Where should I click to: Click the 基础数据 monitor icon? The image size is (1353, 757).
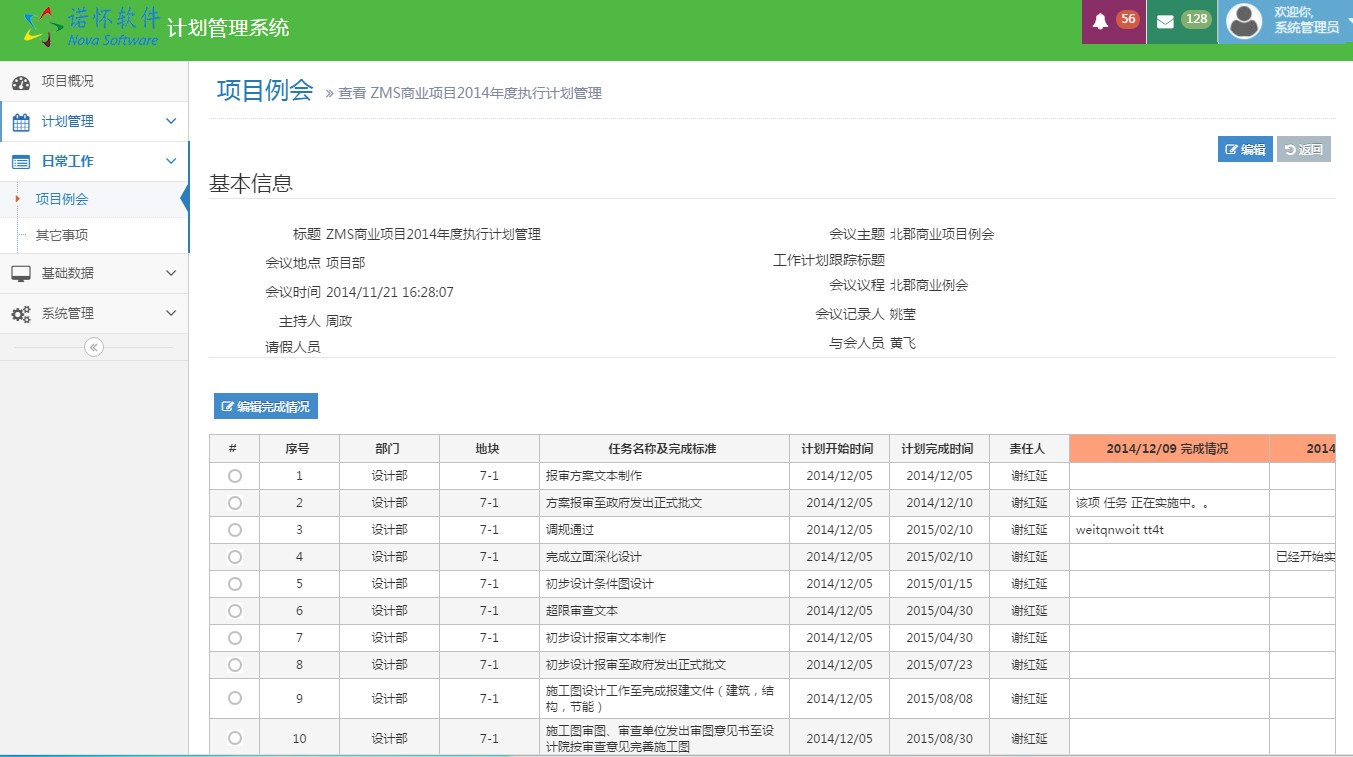point(21,274)
